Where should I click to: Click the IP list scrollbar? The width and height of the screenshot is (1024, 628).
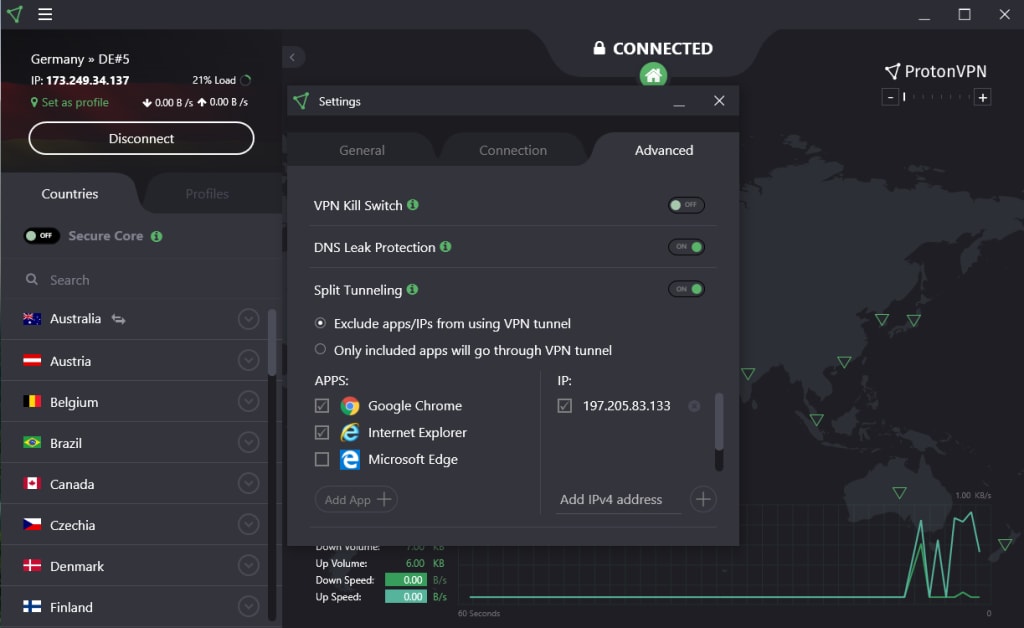[x=719, y=421]
